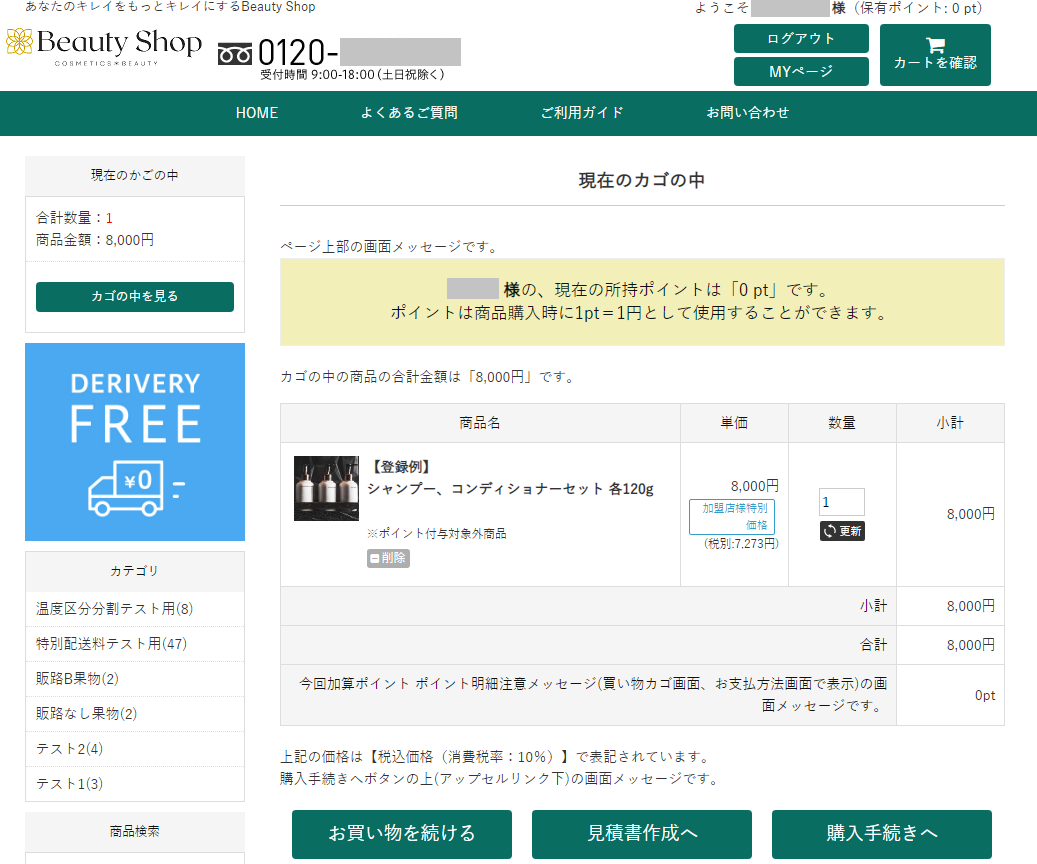Open ご利用ガイド menu item
The height and width of the screenshot is (864, 1037).
tap(582, 113)
